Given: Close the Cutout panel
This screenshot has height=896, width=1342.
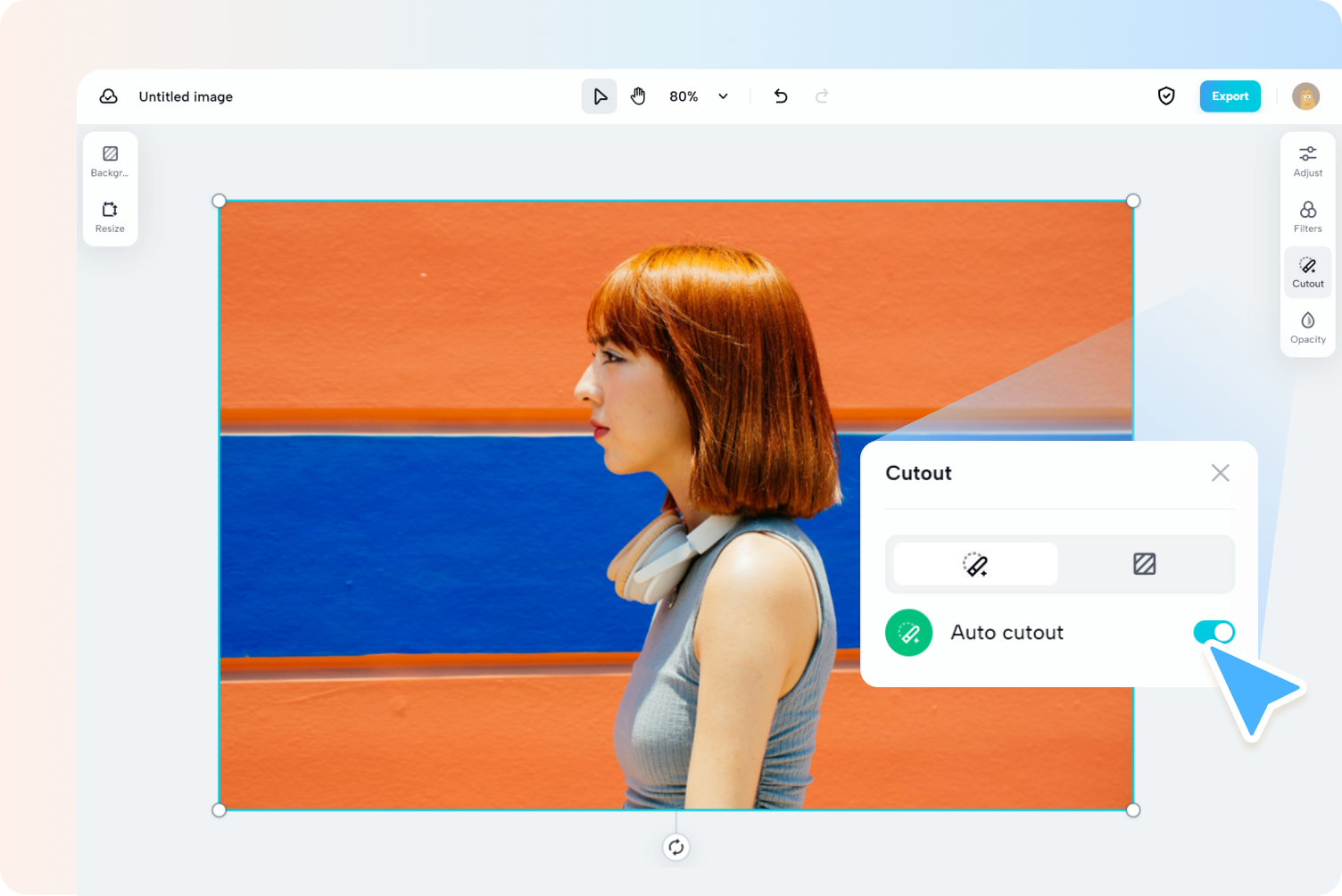Looking at the screenshot, I should click(1221, 473).
